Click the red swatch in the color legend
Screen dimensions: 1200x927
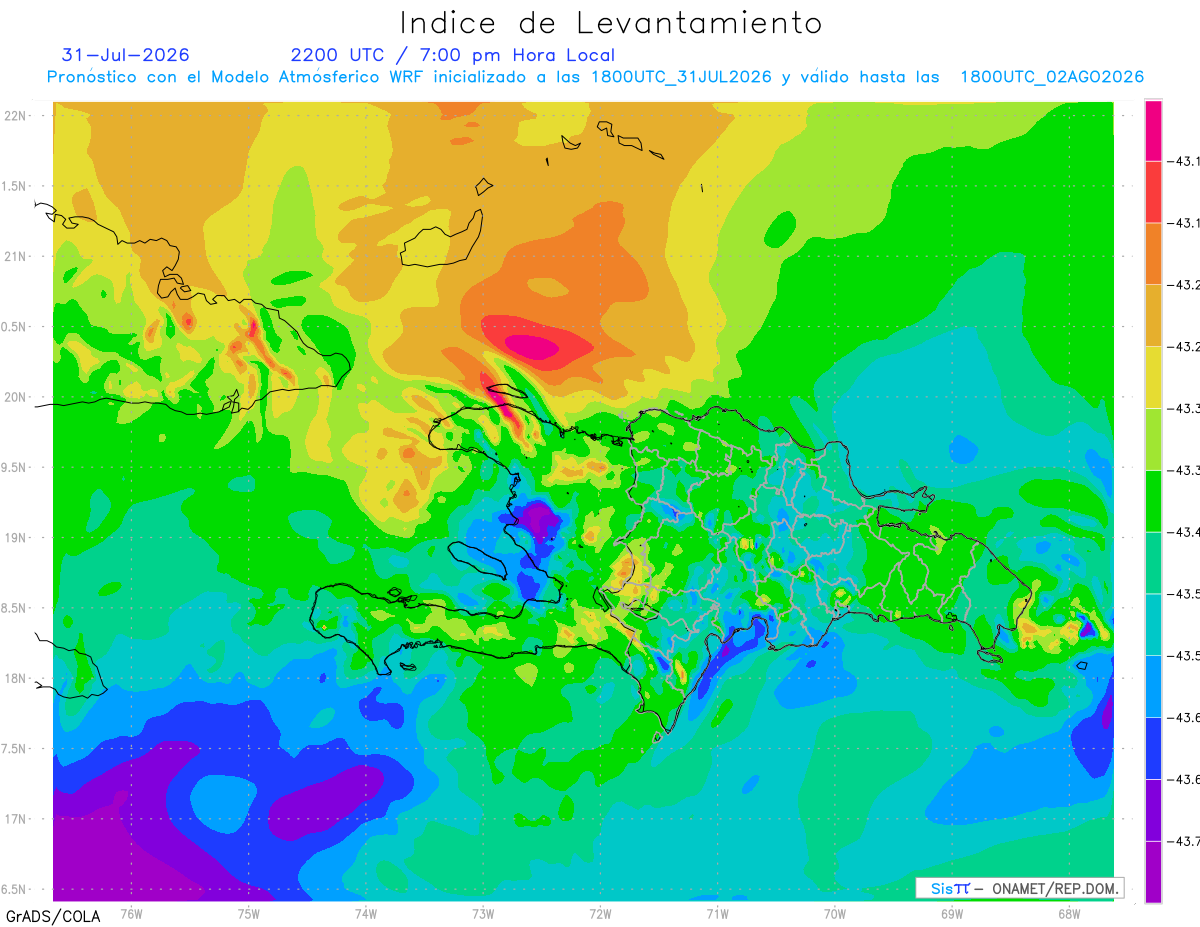(x=1153, y=192)
